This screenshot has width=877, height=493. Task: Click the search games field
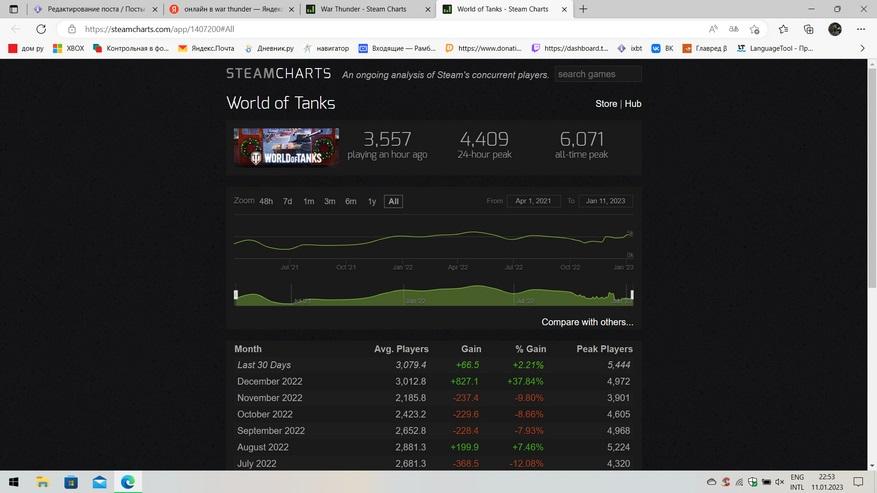[x=598, y=74]
